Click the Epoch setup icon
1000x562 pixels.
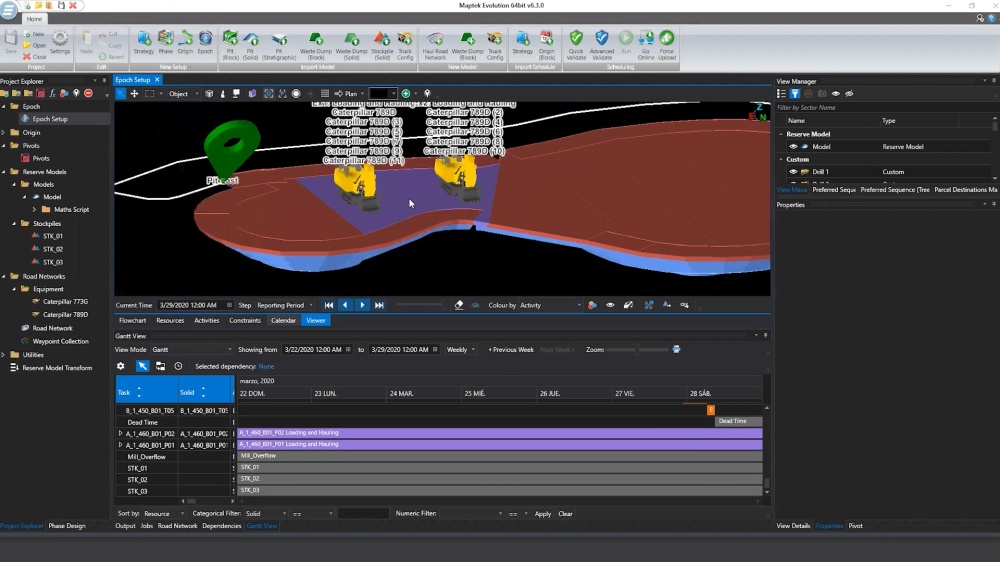(x=205, y=42)
